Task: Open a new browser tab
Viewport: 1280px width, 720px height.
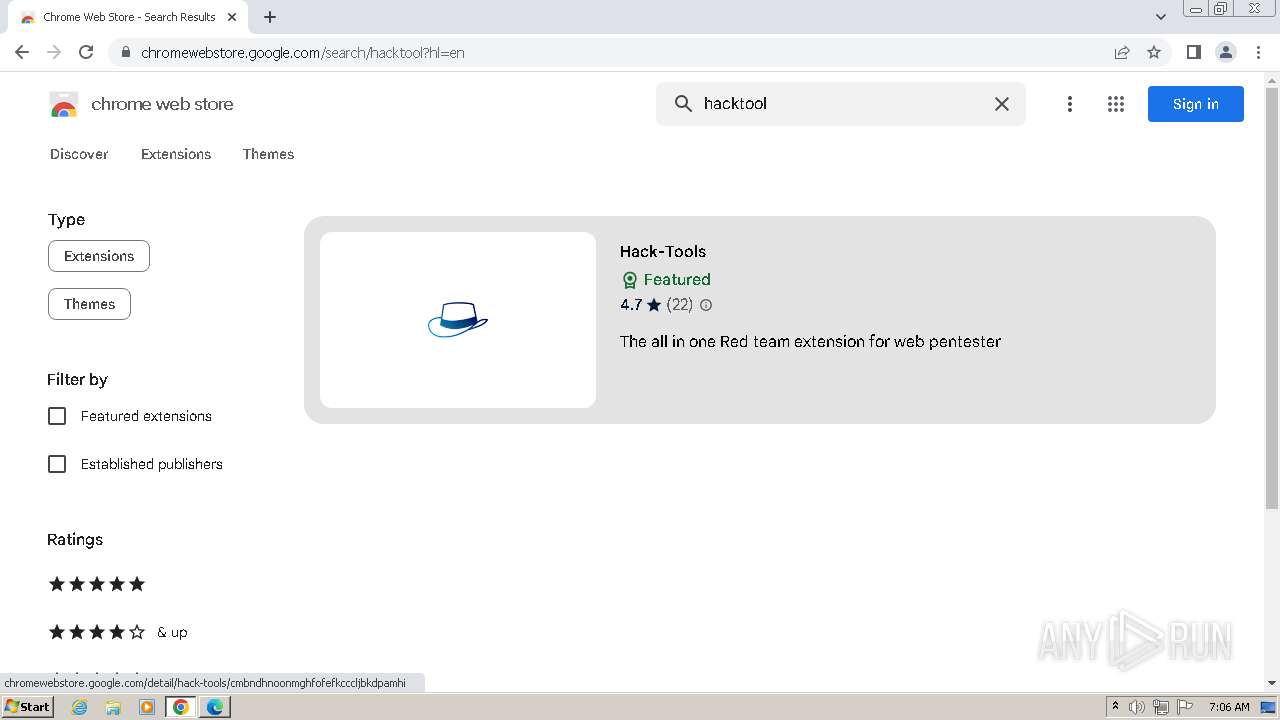Action: (270, 17)
